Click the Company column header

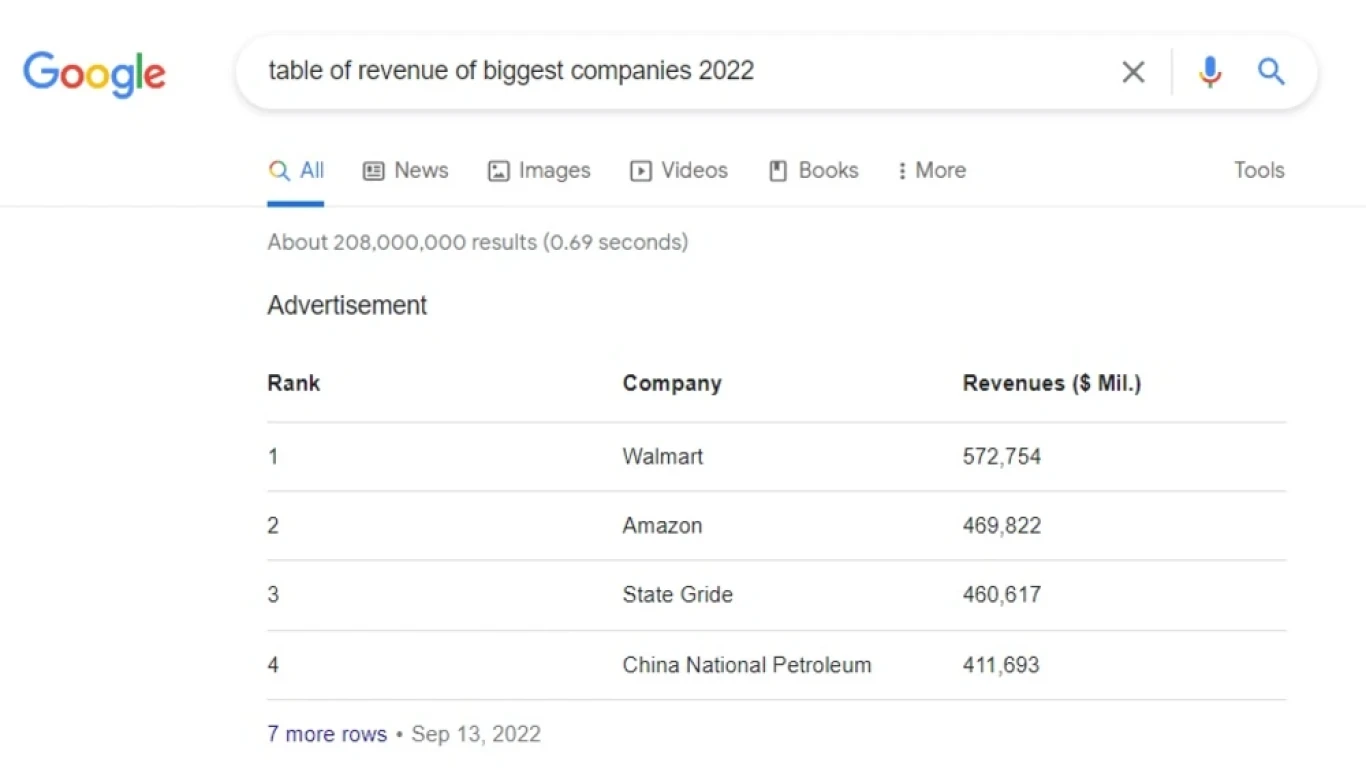click(x=672, y=384)
